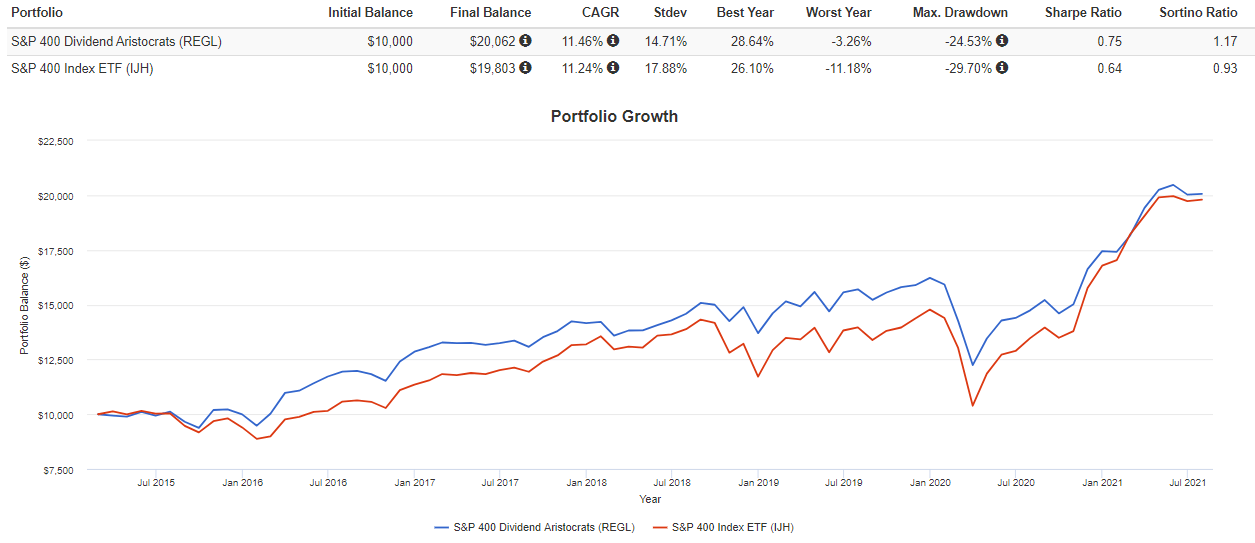The height and width of the screenshot is (543, 1255).
Task: Click the Worst Year column header
Action: tap(838, 13)
